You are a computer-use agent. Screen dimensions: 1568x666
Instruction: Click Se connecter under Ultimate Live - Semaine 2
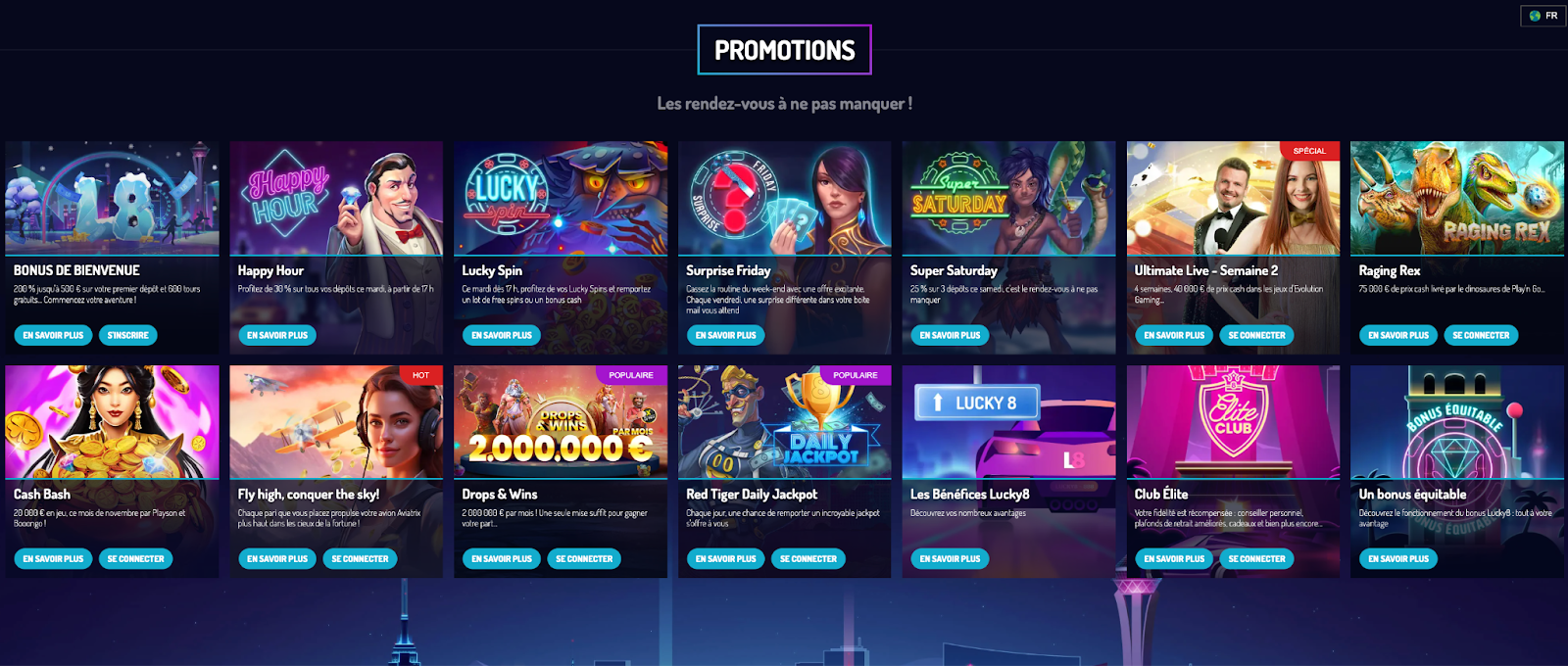pyautogui.click(x=1257, y=335)
